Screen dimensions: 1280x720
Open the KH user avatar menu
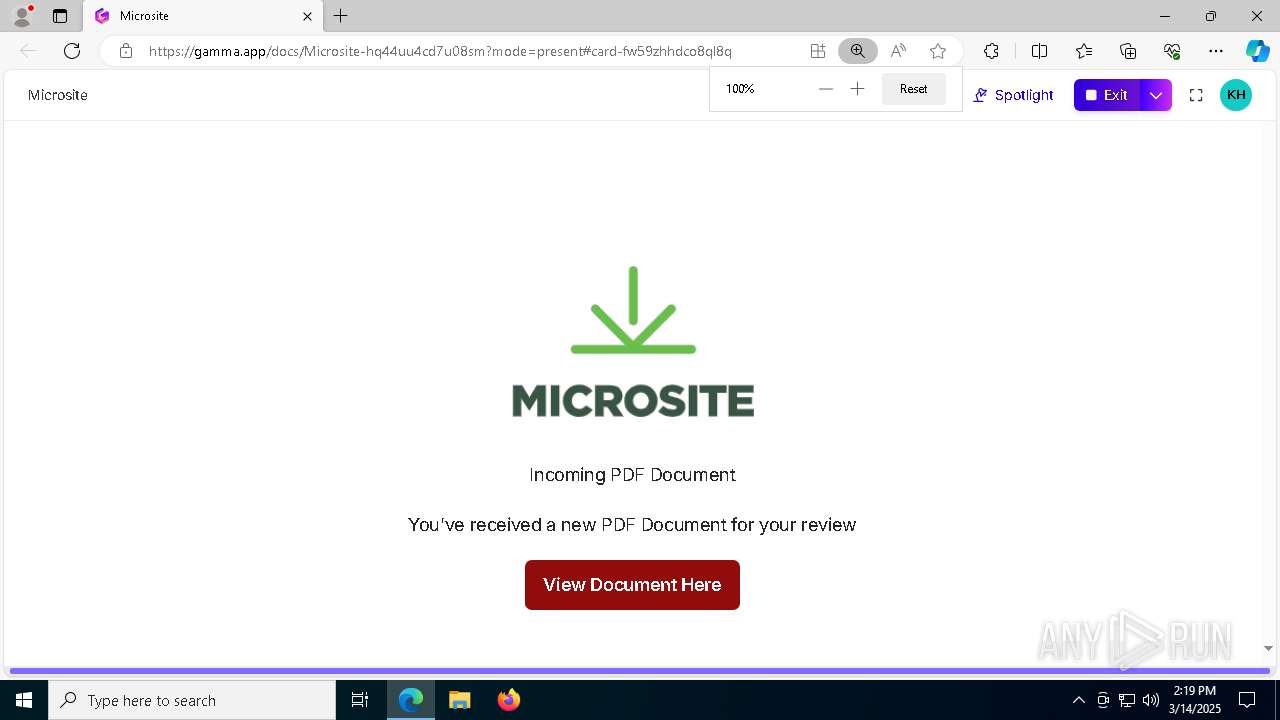[x=1236, y=95]
